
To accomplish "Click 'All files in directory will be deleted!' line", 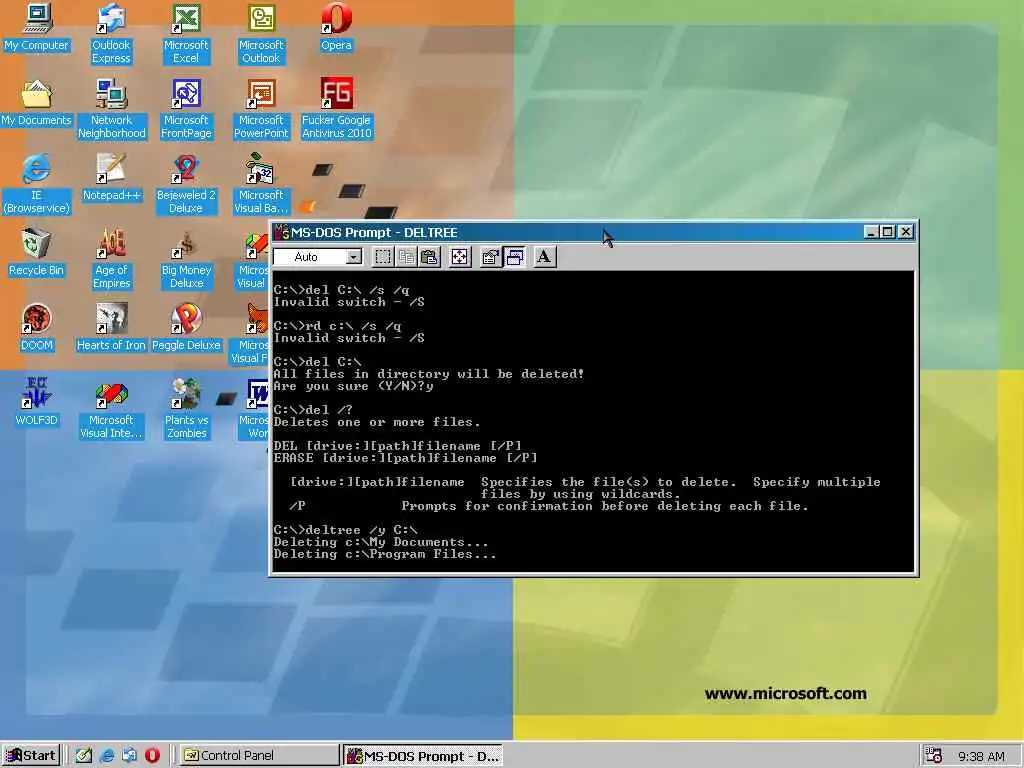I will 428,374.
